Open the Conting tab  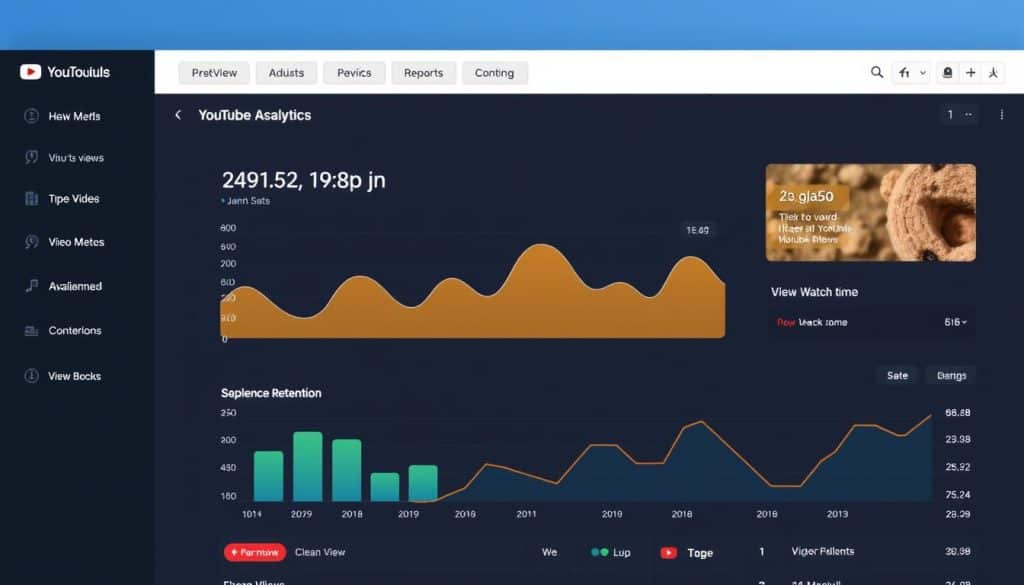(x=494, y=73)
